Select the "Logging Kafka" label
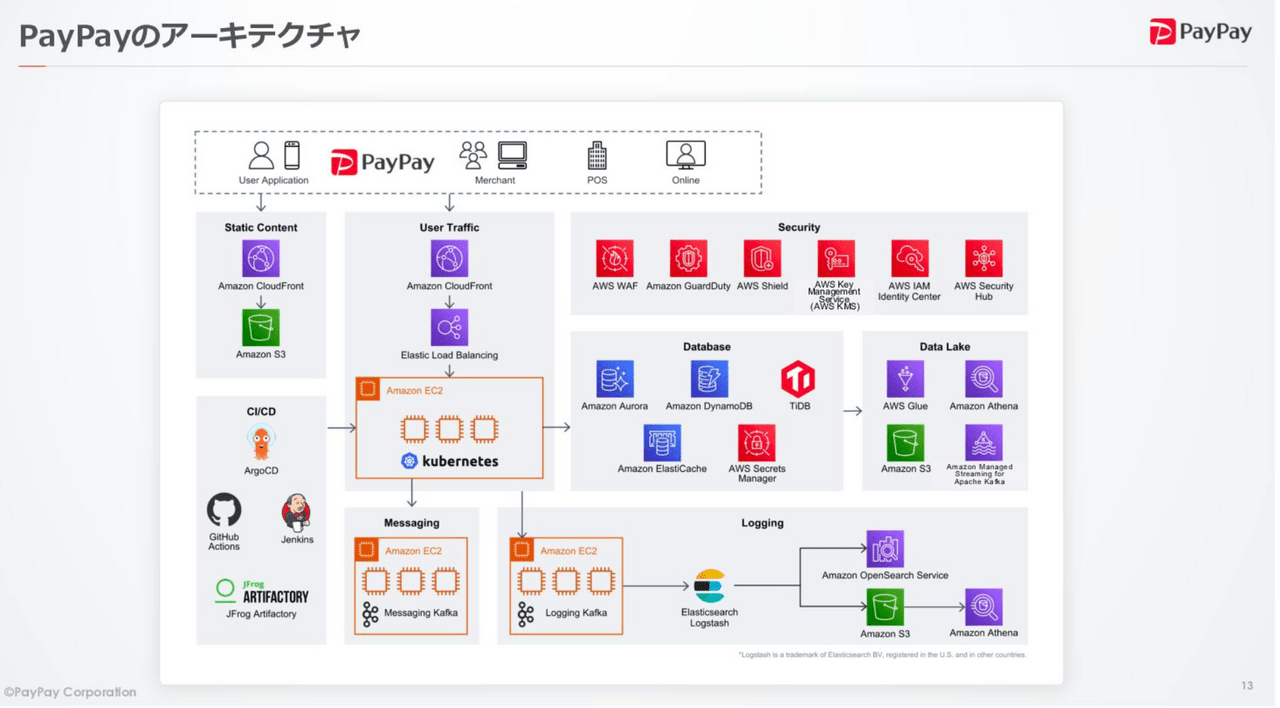The image size is (1280, 708). point(576,613)
